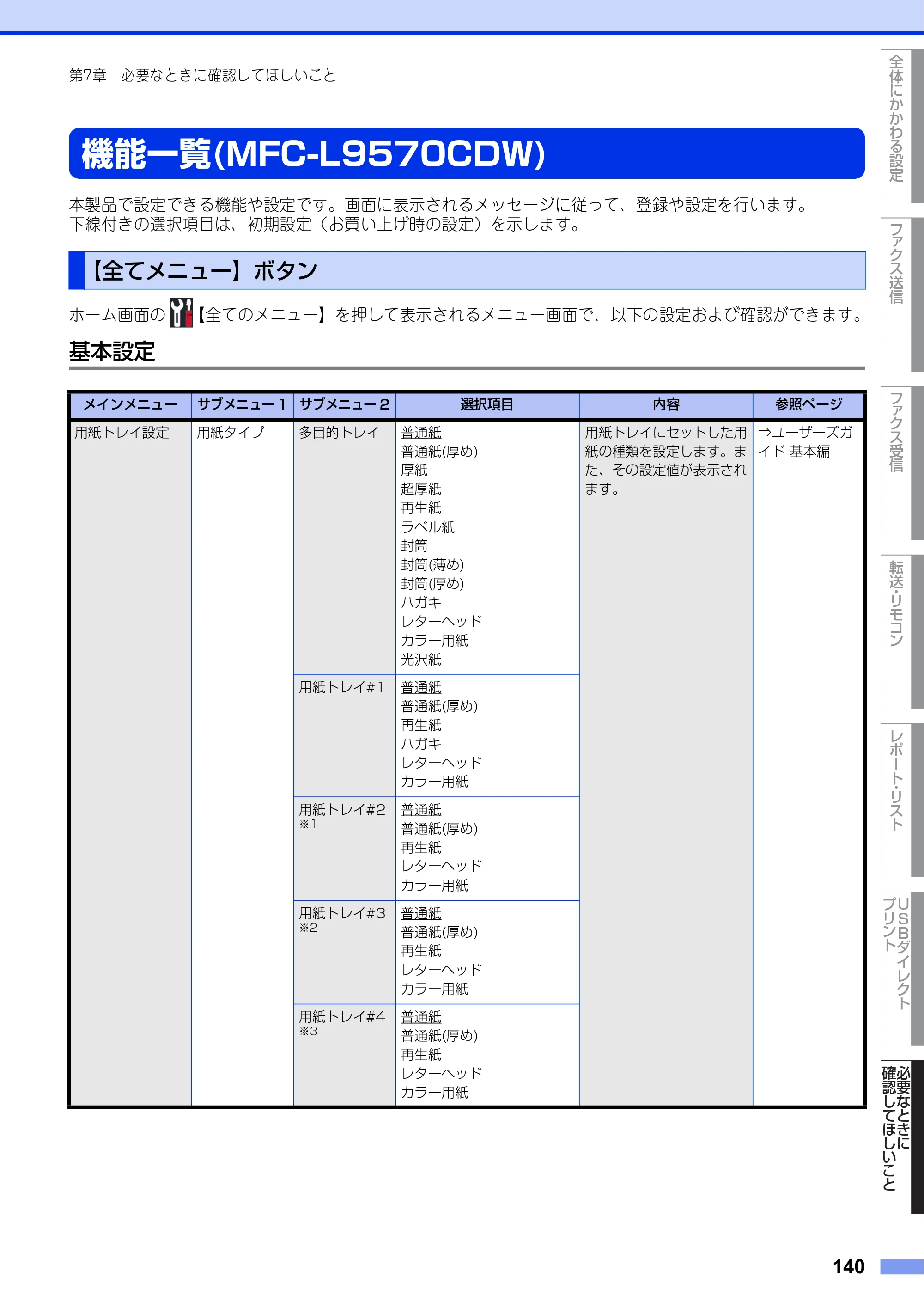Open the USBダイレクトプリント side tab
The width and height of the screenshot is (924, 1308).
pos(902,968)
